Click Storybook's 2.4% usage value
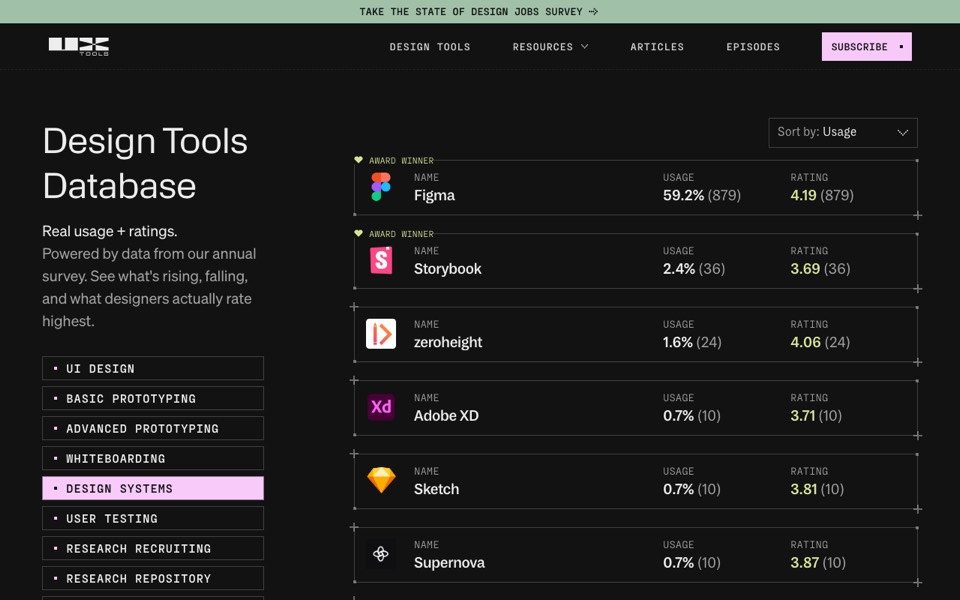Image resolution: width=960 pixels, height=600 pixels. point(679,269)
